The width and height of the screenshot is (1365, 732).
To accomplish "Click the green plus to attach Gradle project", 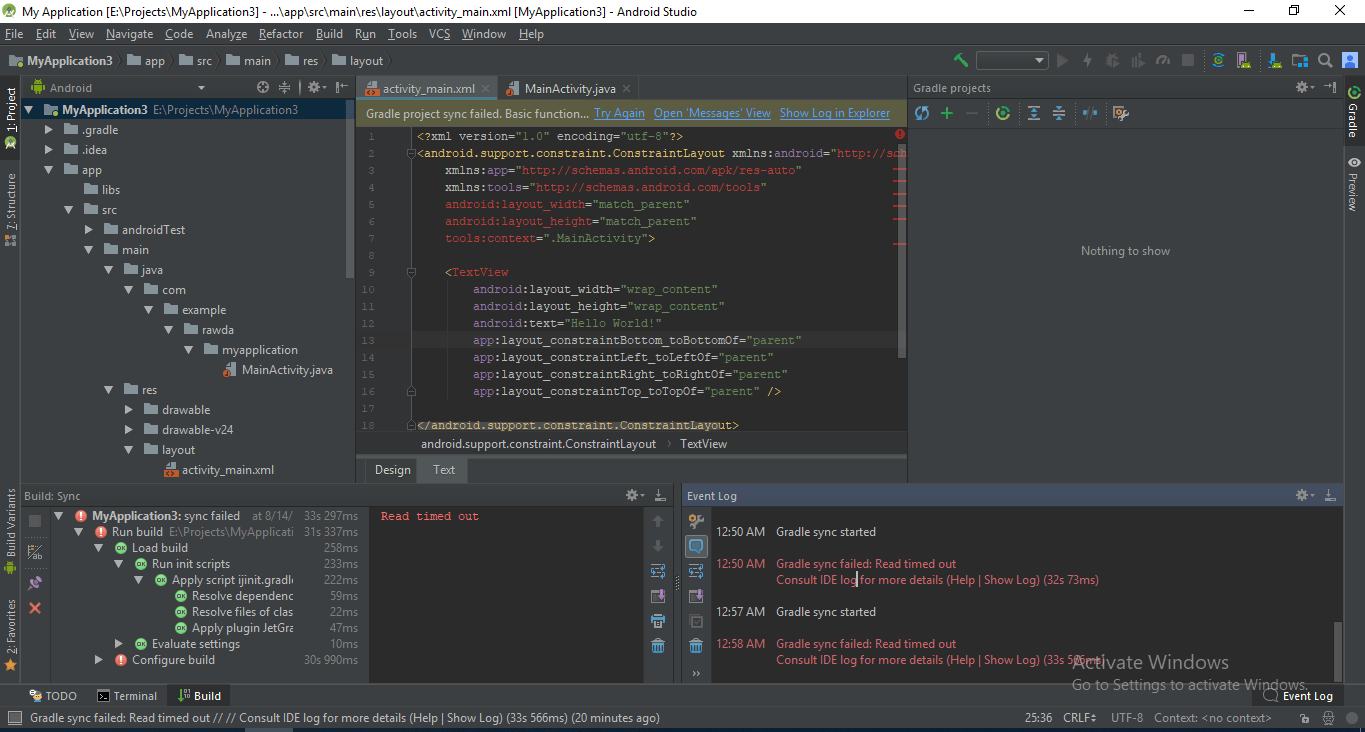I will (x=947, y=114).
